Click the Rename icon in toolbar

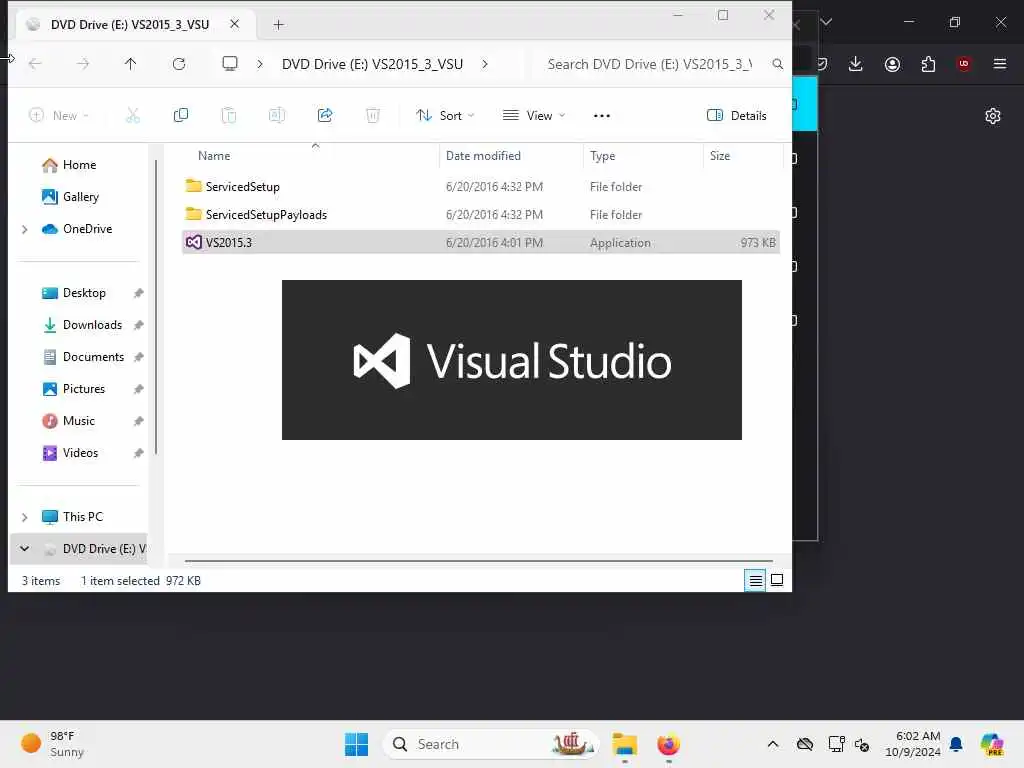[277, 116]
